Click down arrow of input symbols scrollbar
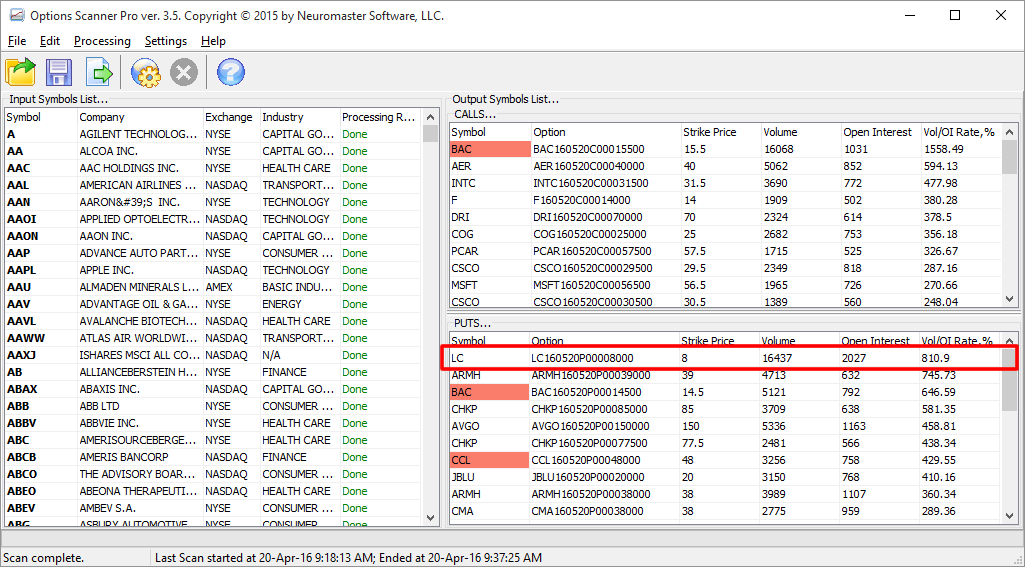 [430, 517]
